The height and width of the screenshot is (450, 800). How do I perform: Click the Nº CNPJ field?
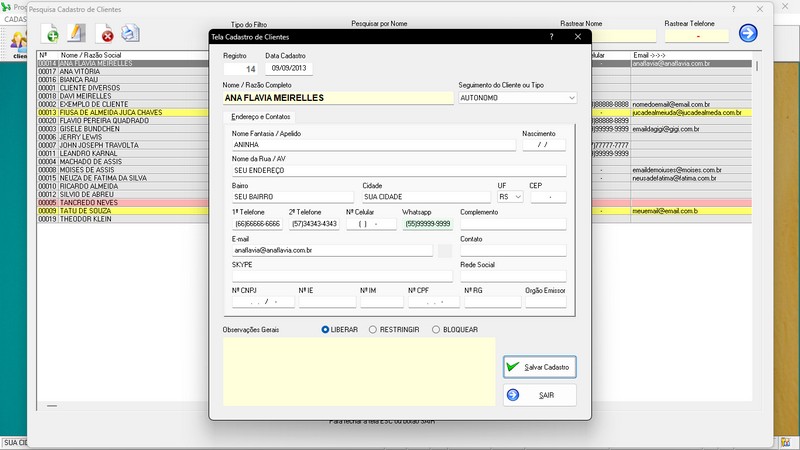click(x=263, y=302)
